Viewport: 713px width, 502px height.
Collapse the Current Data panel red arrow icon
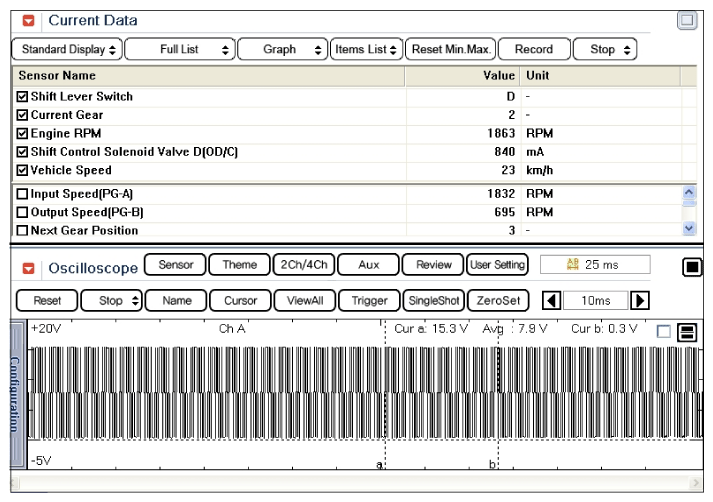tap(29, 20)
